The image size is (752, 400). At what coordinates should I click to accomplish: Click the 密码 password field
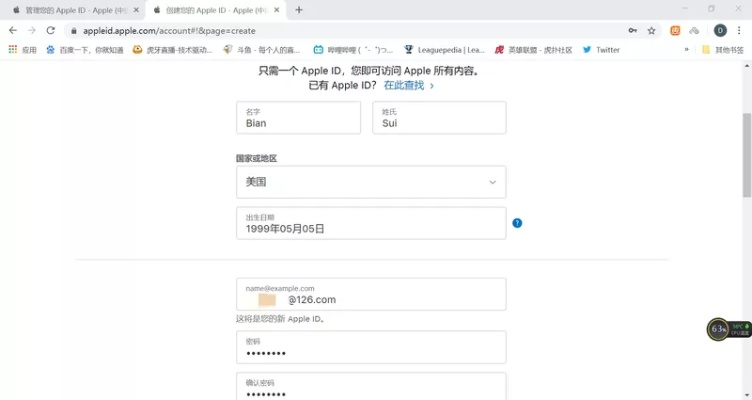(371, 347)
